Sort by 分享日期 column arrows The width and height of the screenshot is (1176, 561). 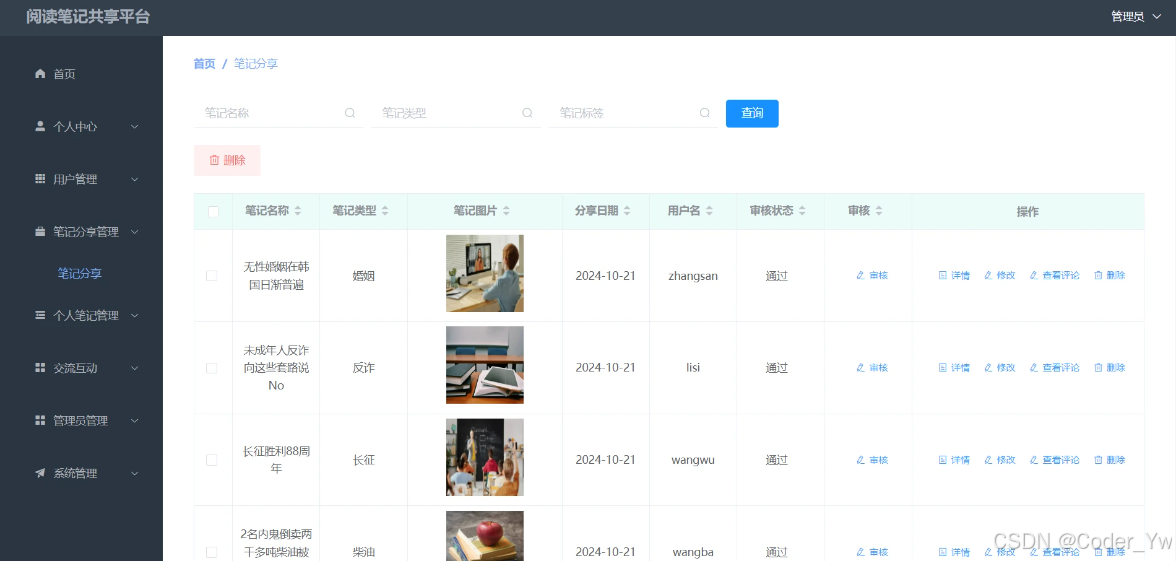pos(627,212)
